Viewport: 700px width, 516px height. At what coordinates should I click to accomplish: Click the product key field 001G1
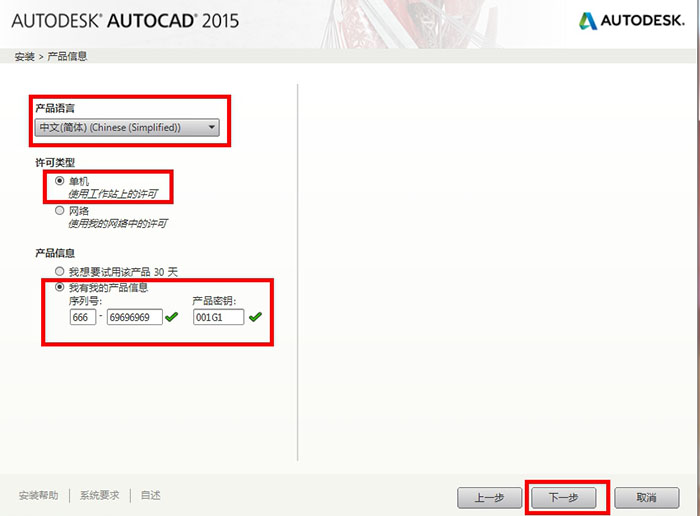219,317
